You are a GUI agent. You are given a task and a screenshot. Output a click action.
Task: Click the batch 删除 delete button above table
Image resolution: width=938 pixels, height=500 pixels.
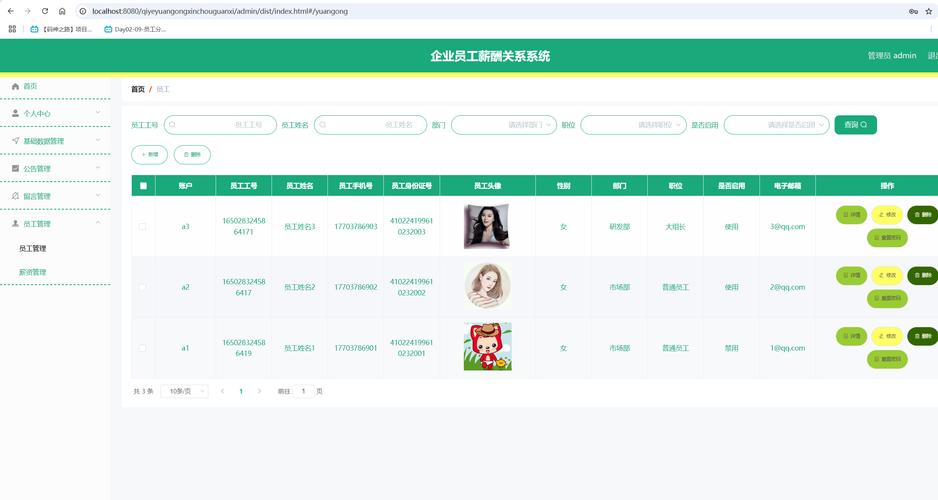click(x=192, y=154)
